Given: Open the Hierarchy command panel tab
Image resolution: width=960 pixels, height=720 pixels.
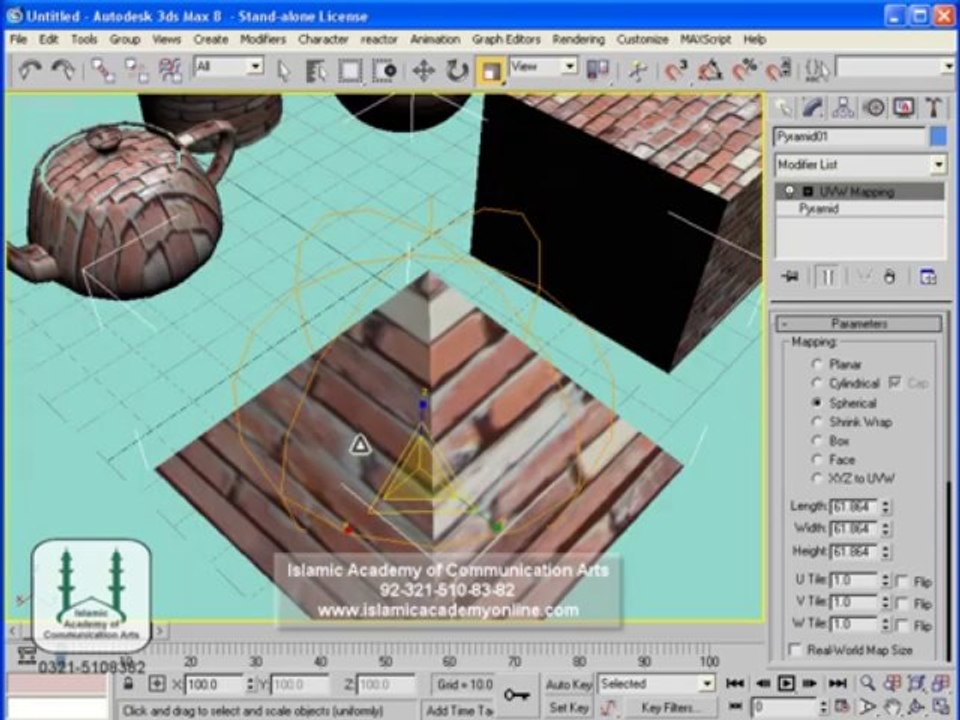Looking at the screenshot, I should [844, 108].
